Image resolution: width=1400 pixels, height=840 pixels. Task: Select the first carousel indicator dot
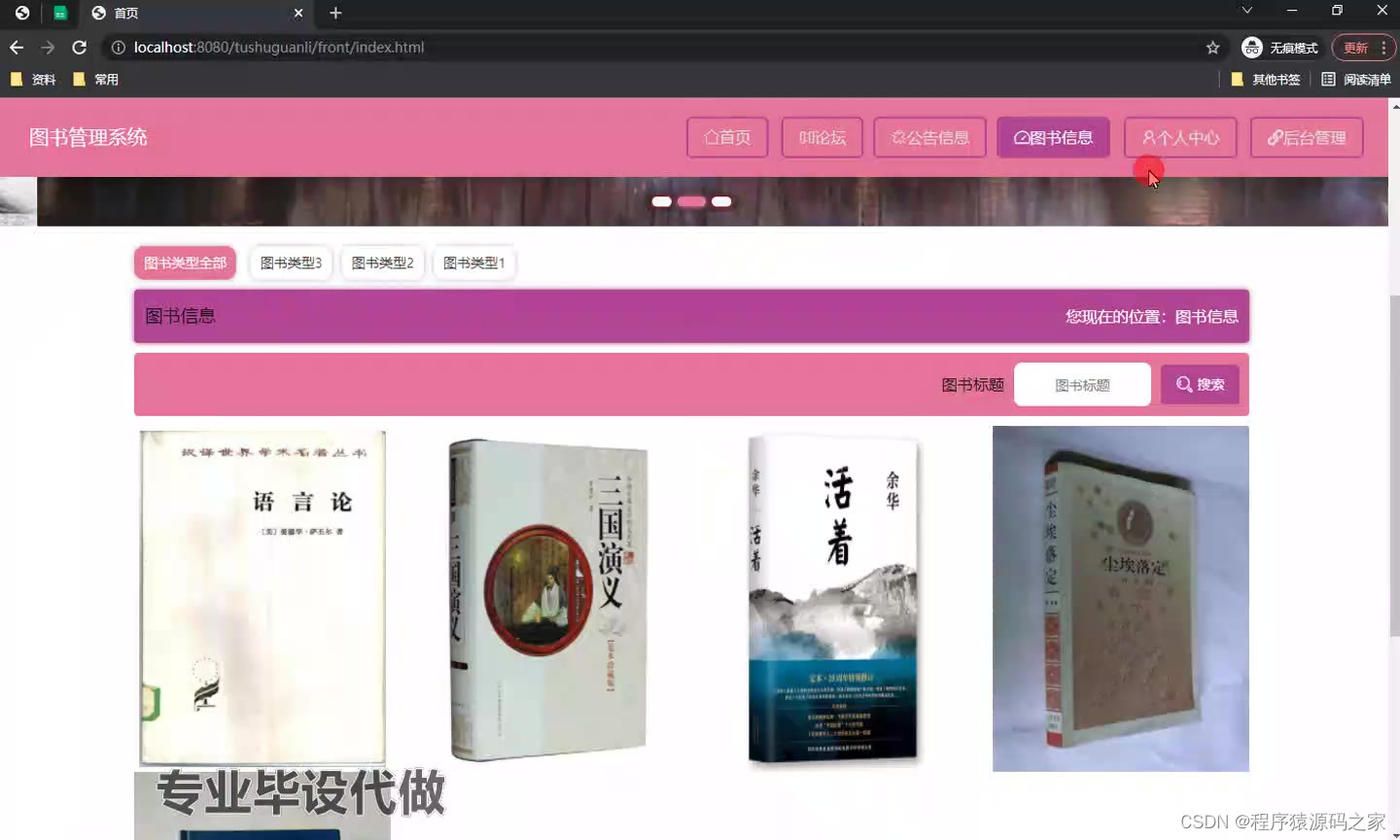point(662,201)
